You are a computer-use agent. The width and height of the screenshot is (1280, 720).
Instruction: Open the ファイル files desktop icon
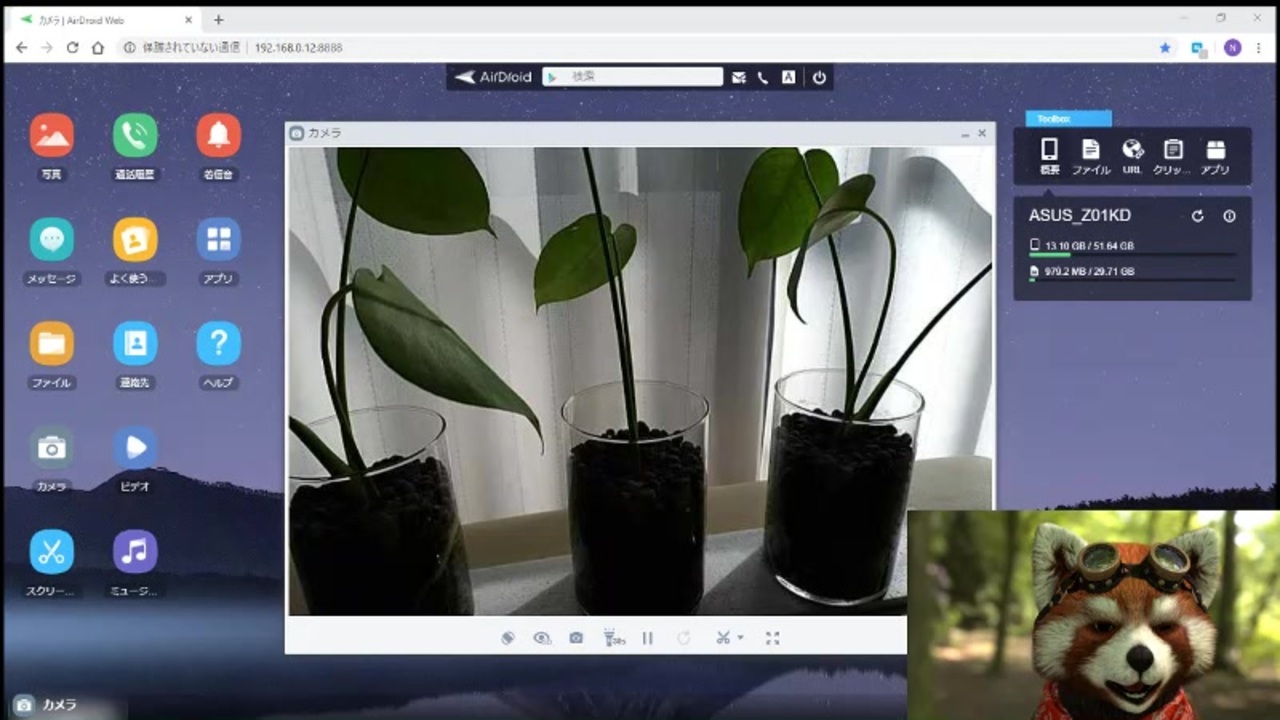point(51,344)
